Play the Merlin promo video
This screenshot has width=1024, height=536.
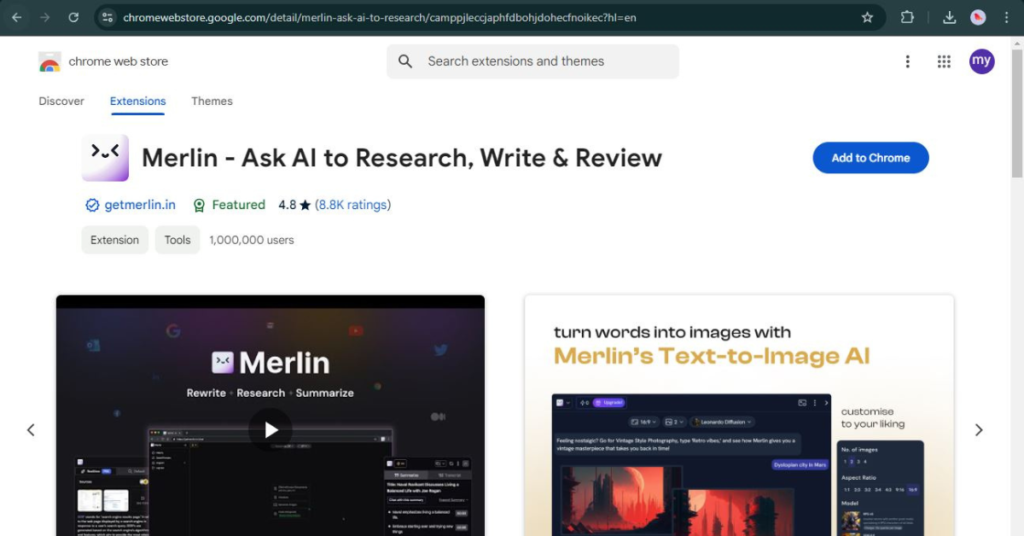270,430
